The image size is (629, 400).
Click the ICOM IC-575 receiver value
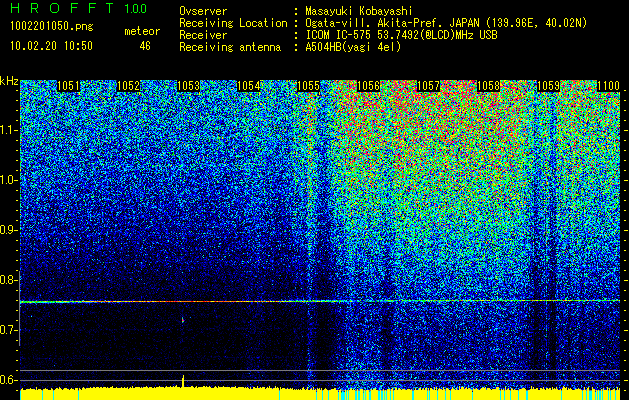(401, 35)
